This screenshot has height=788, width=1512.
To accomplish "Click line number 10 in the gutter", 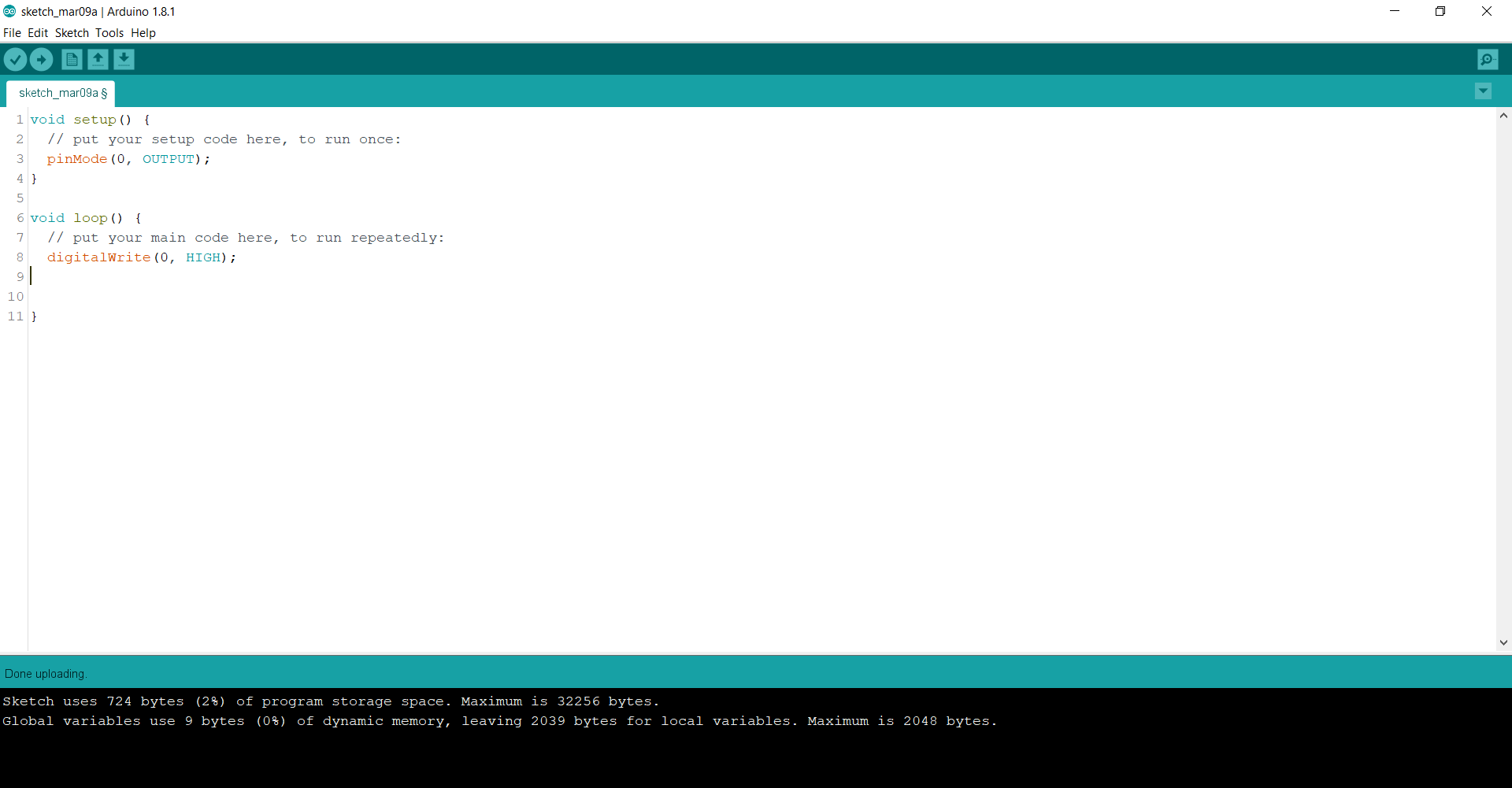I will tap(16, 297).
